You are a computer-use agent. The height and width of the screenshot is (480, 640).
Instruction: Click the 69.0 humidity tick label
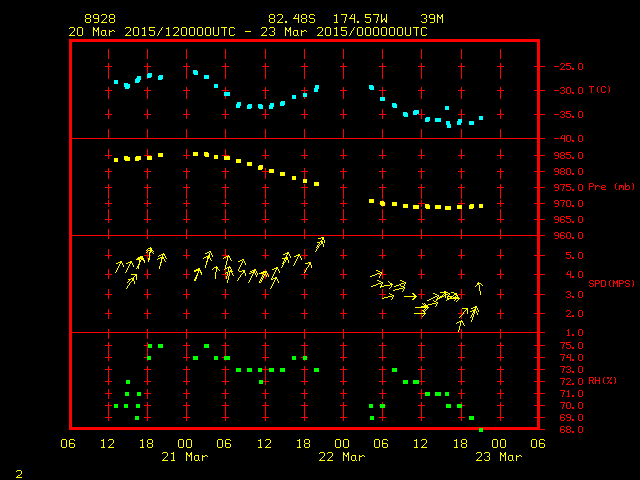(x=571, y=418)
